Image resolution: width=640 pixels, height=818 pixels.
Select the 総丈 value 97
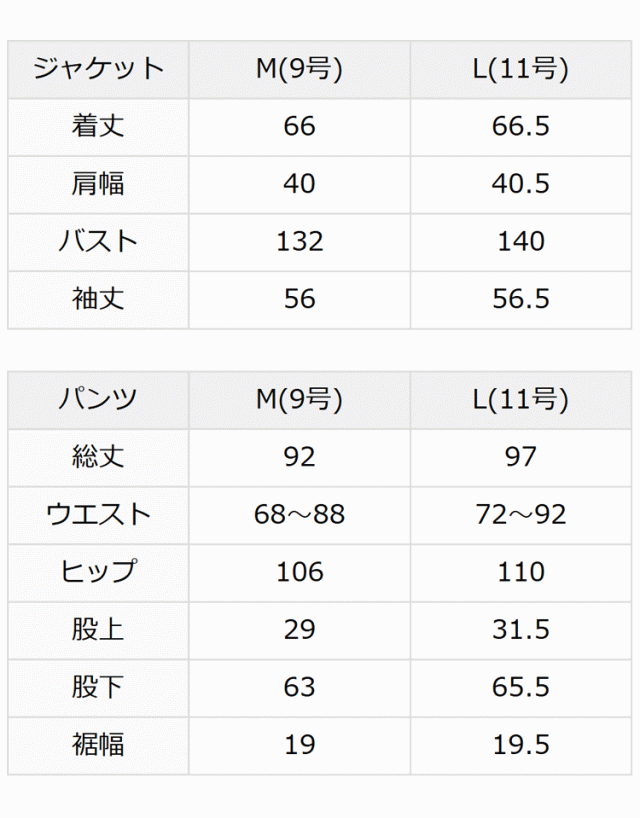521,457
